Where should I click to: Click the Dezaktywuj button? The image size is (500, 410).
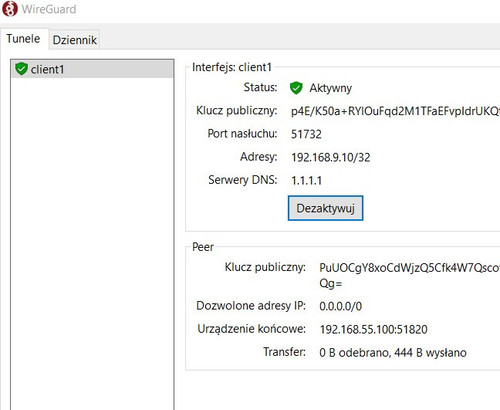(325, 208)
